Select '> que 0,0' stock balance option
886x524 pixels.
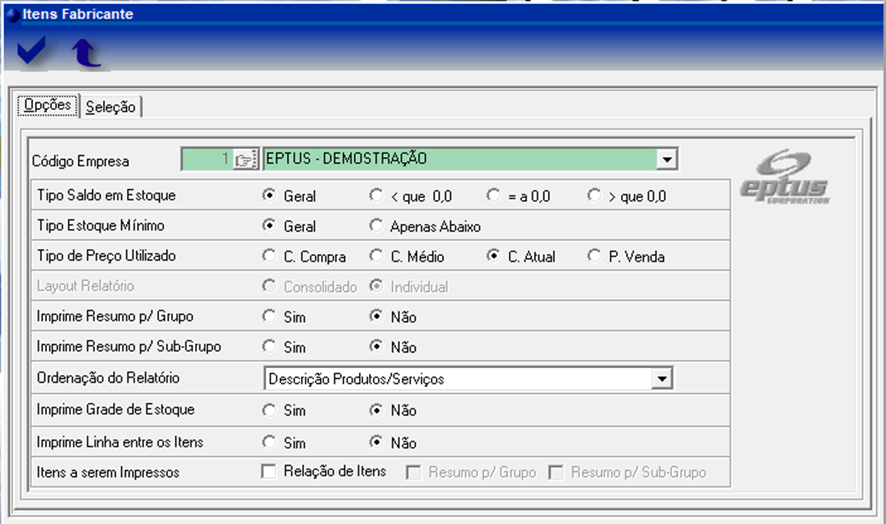[x=594, y=196]
